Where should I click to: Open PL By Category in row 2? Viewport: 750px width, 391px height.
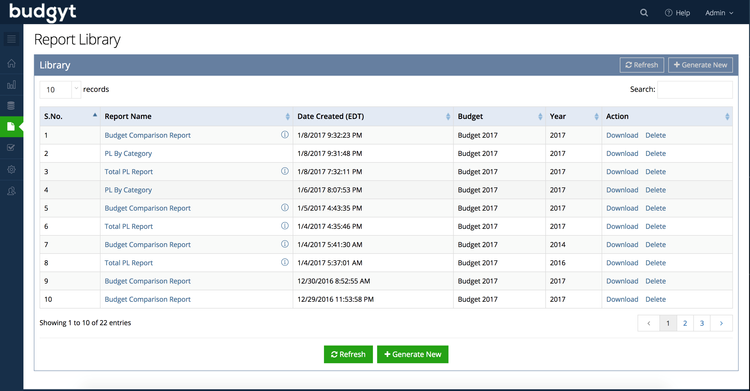point(128,154)
